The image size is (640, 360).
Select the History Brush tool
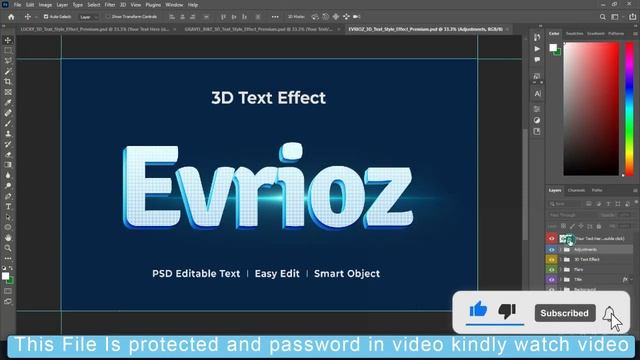click(8, 144)
